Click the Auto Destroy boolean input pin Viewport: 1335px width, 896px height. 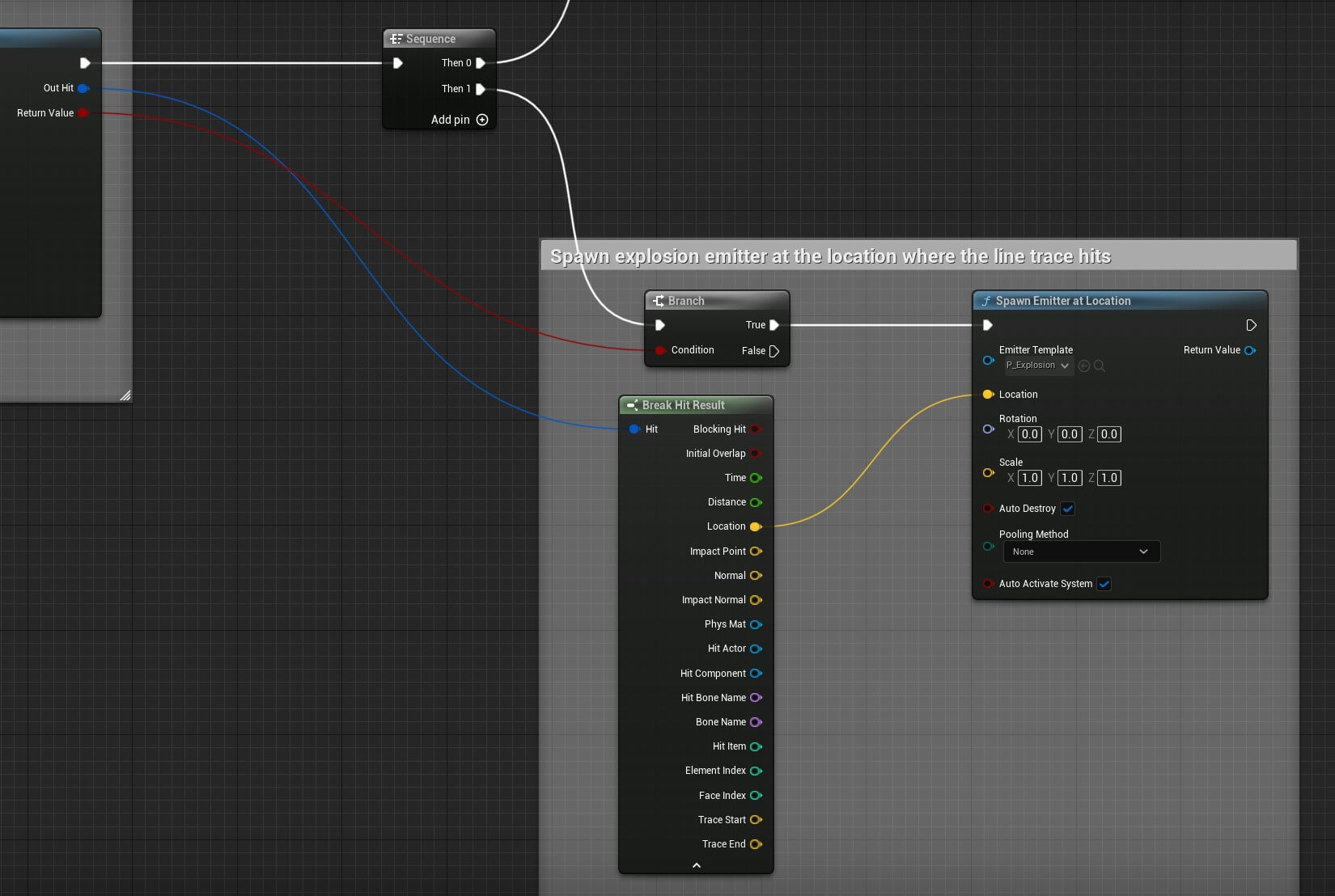988,509
